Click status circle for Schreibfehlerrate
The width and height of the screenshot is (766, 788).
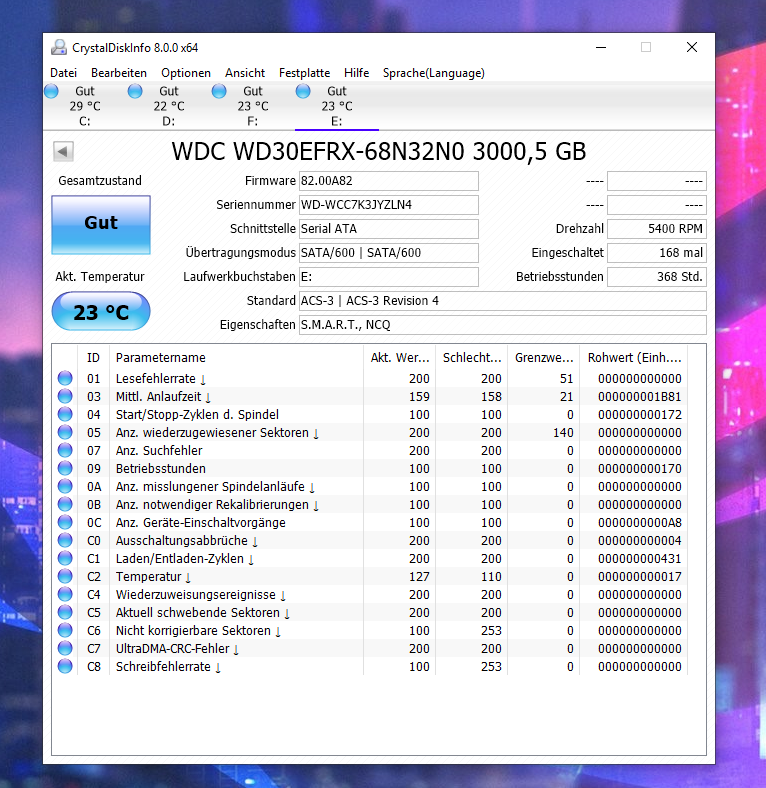coord(65,666)
